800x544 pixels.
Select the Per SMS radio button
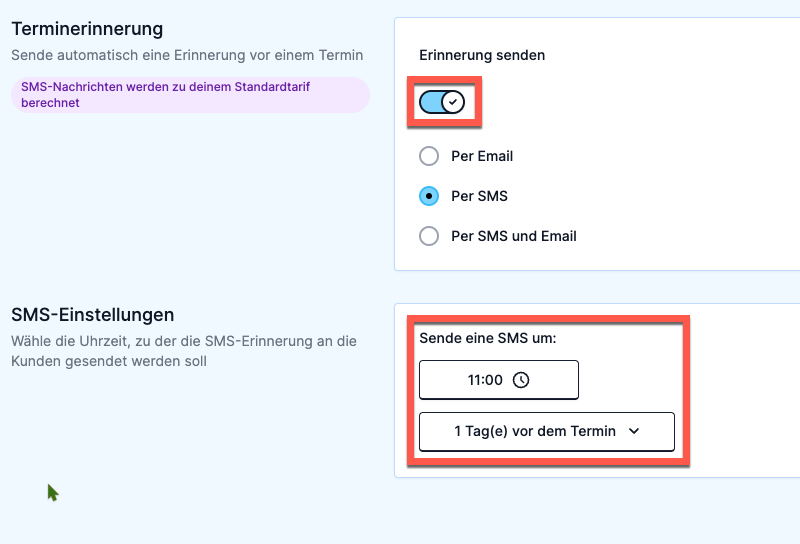click(429, 196)
